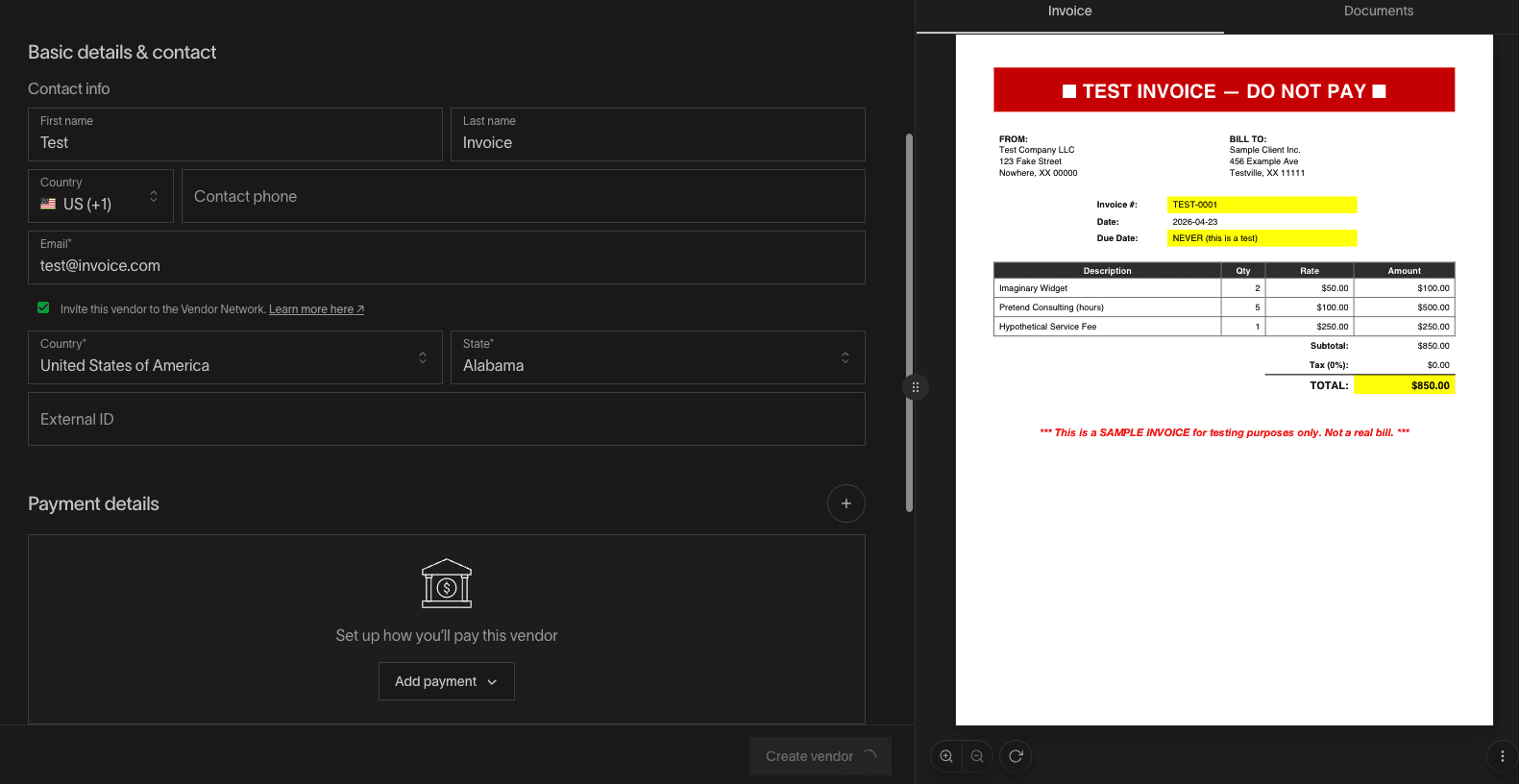The height and width of the screenshot is (784, 1519).
Task: Click Sample Client Inc. in Bill To
Action: click(x=1264, y=150)
